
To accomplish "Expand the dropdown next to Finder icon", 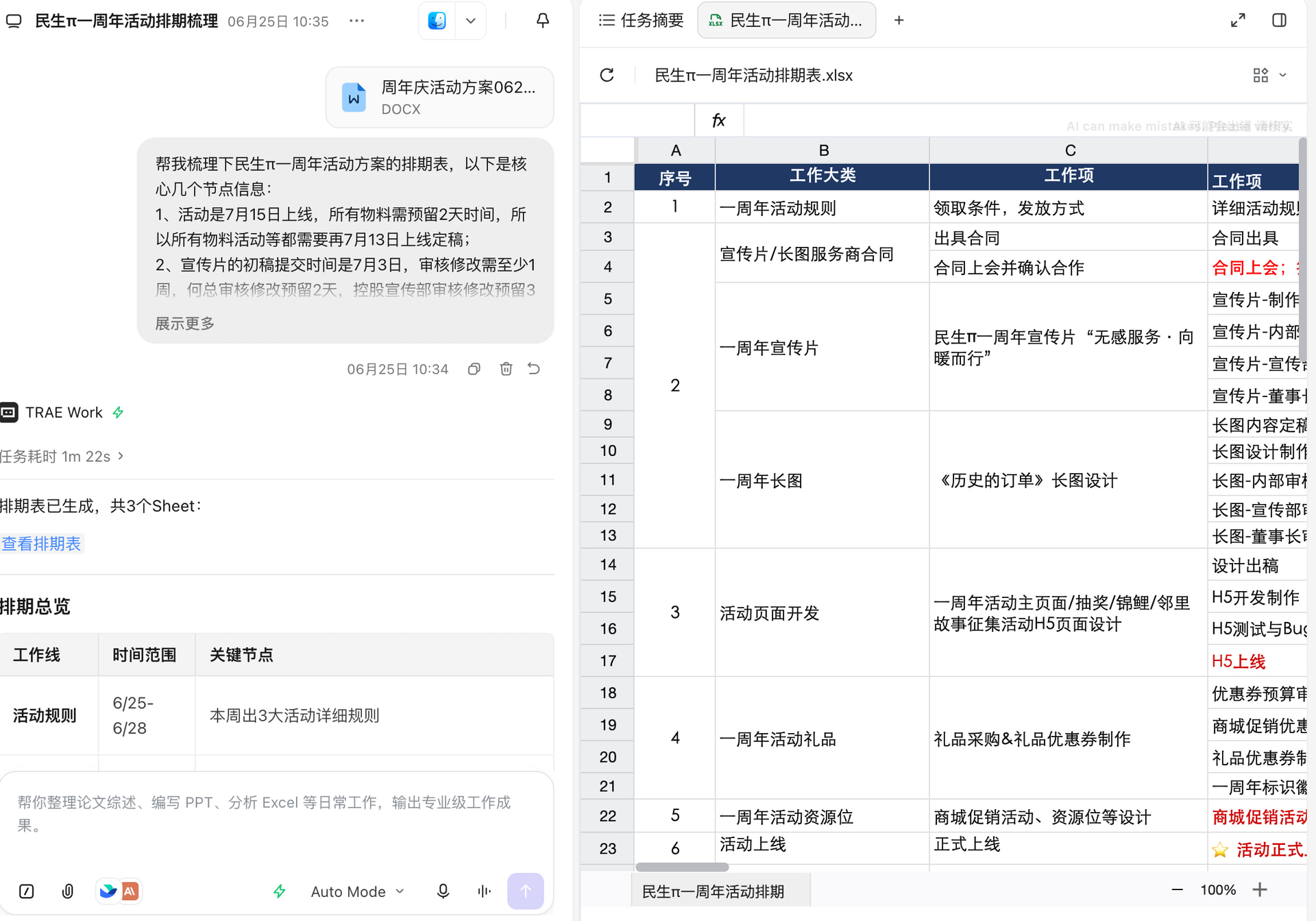I will tap(471, 21).
